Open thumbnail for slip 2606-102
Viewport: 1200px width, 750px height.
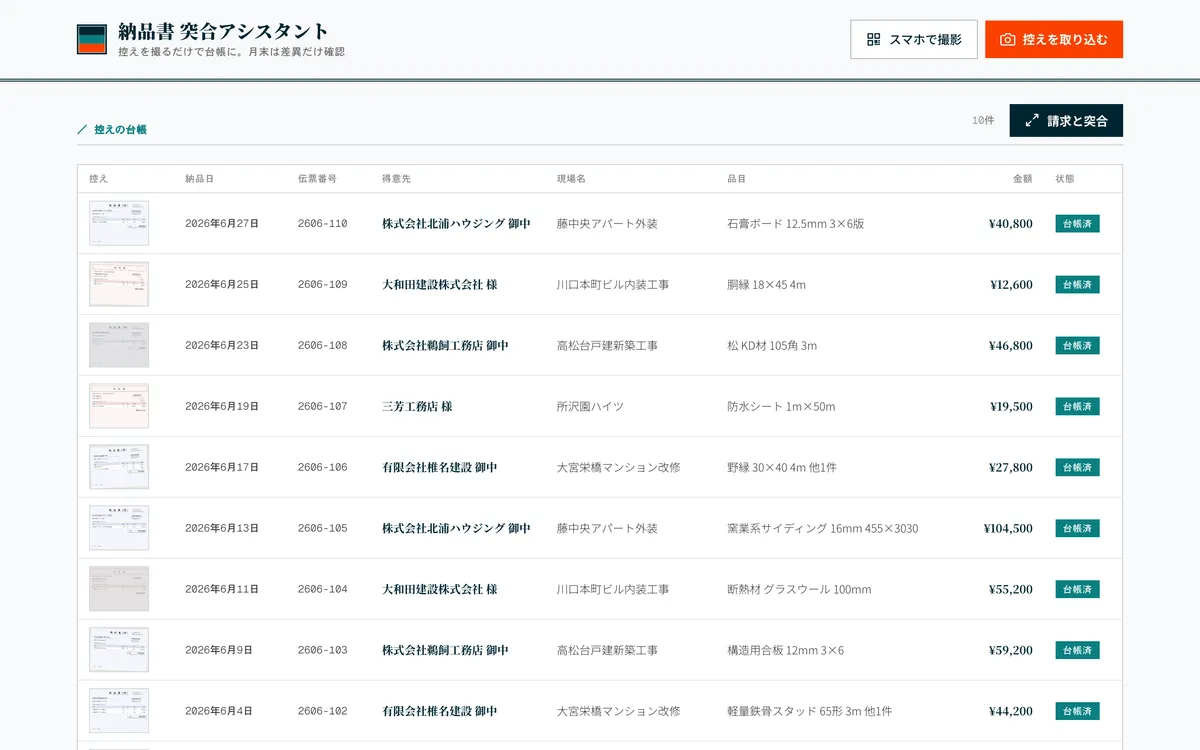pos(119,711)
